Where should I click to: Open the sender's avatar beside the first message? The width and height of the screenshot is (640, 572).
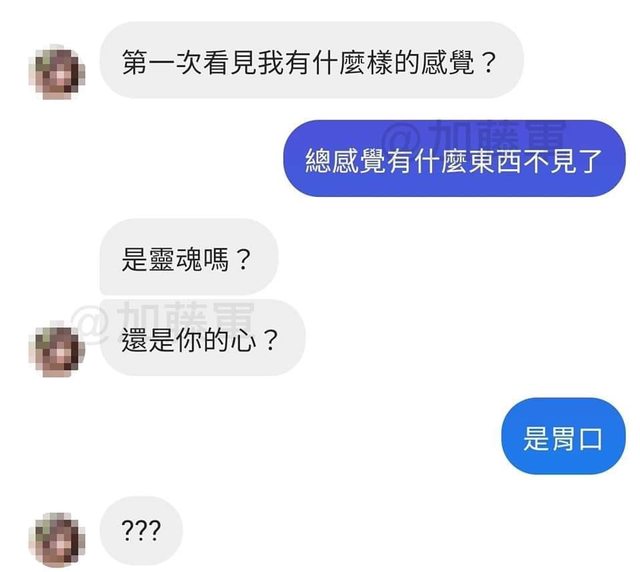click(x=57, y=72)
